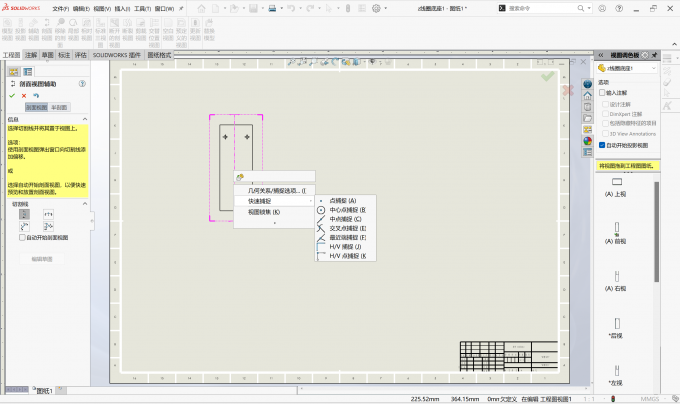Cancel section view with the red X in panel
The height and width of the screenshot is (404, 680).
[24, 96]
